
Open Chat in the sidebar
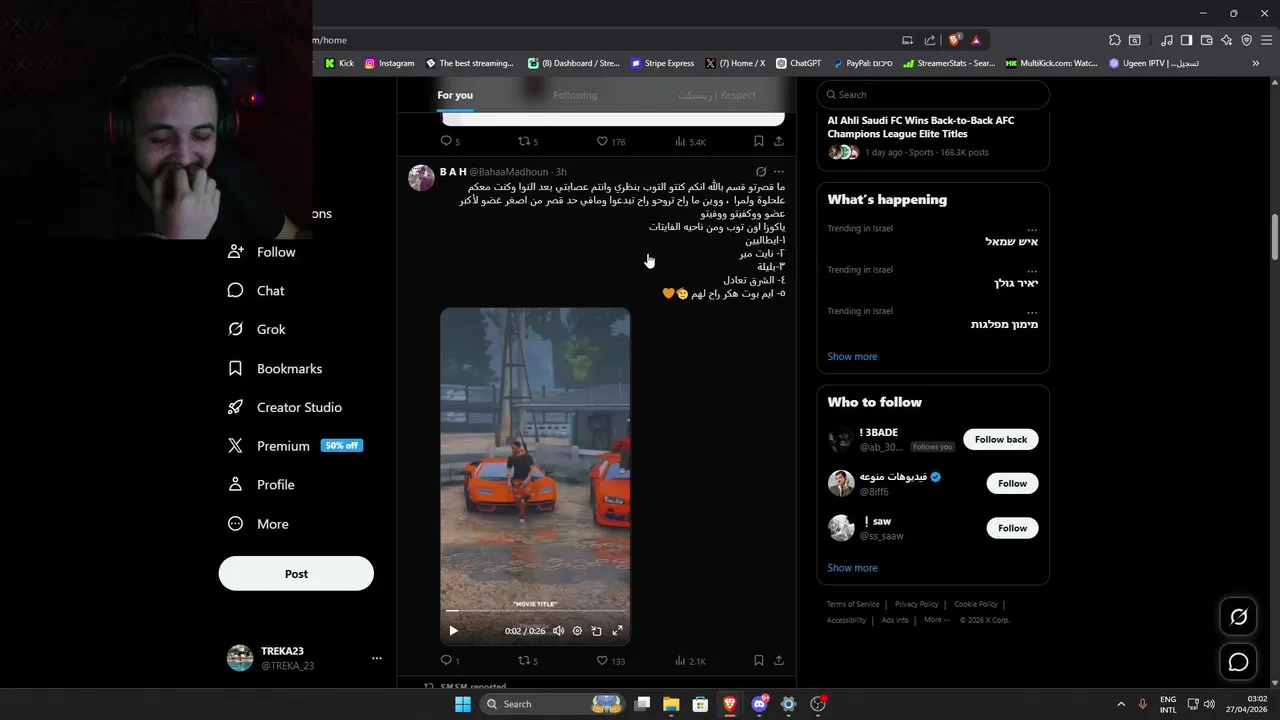pos(256,291)
